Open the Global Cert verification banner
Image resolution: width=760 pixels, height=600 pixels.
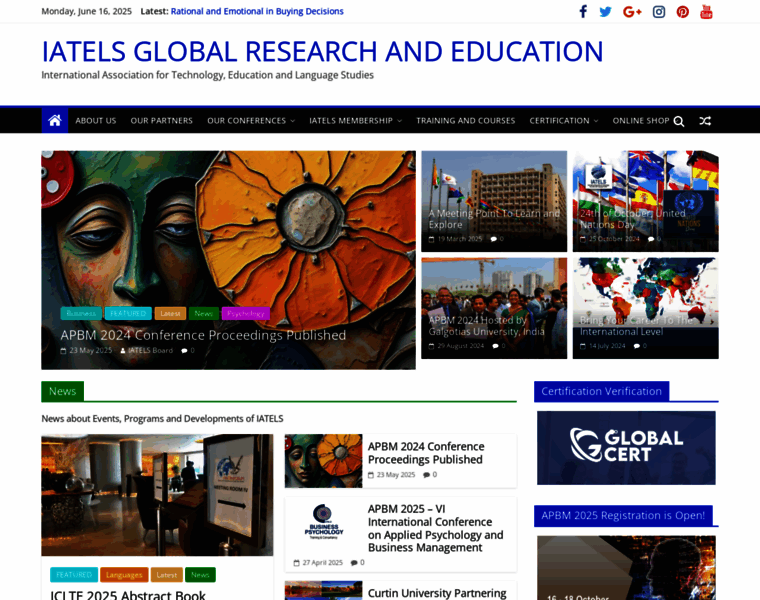626,447
